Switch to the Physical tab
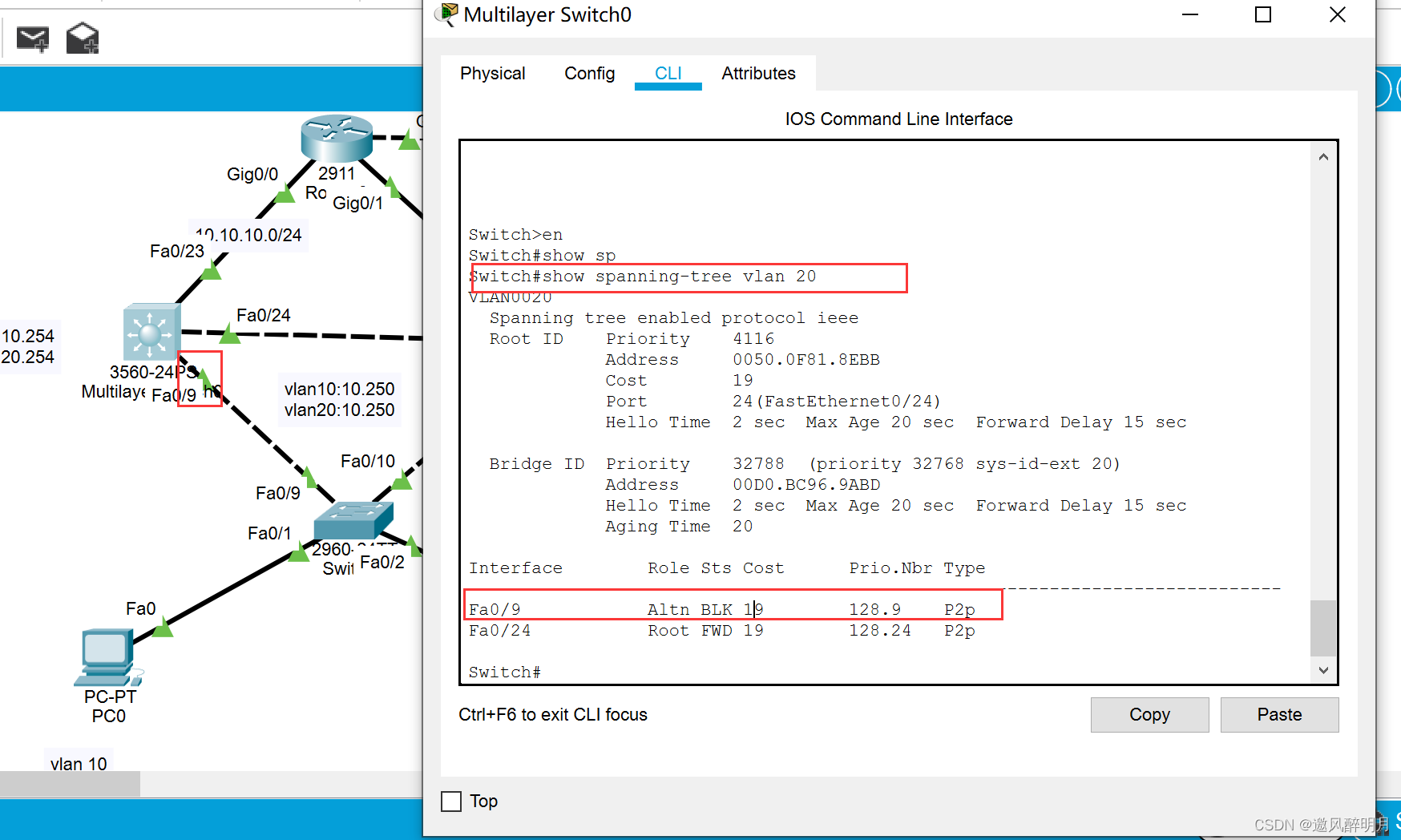The width and height of the screenshot is (1401, 840). (492, 74)
